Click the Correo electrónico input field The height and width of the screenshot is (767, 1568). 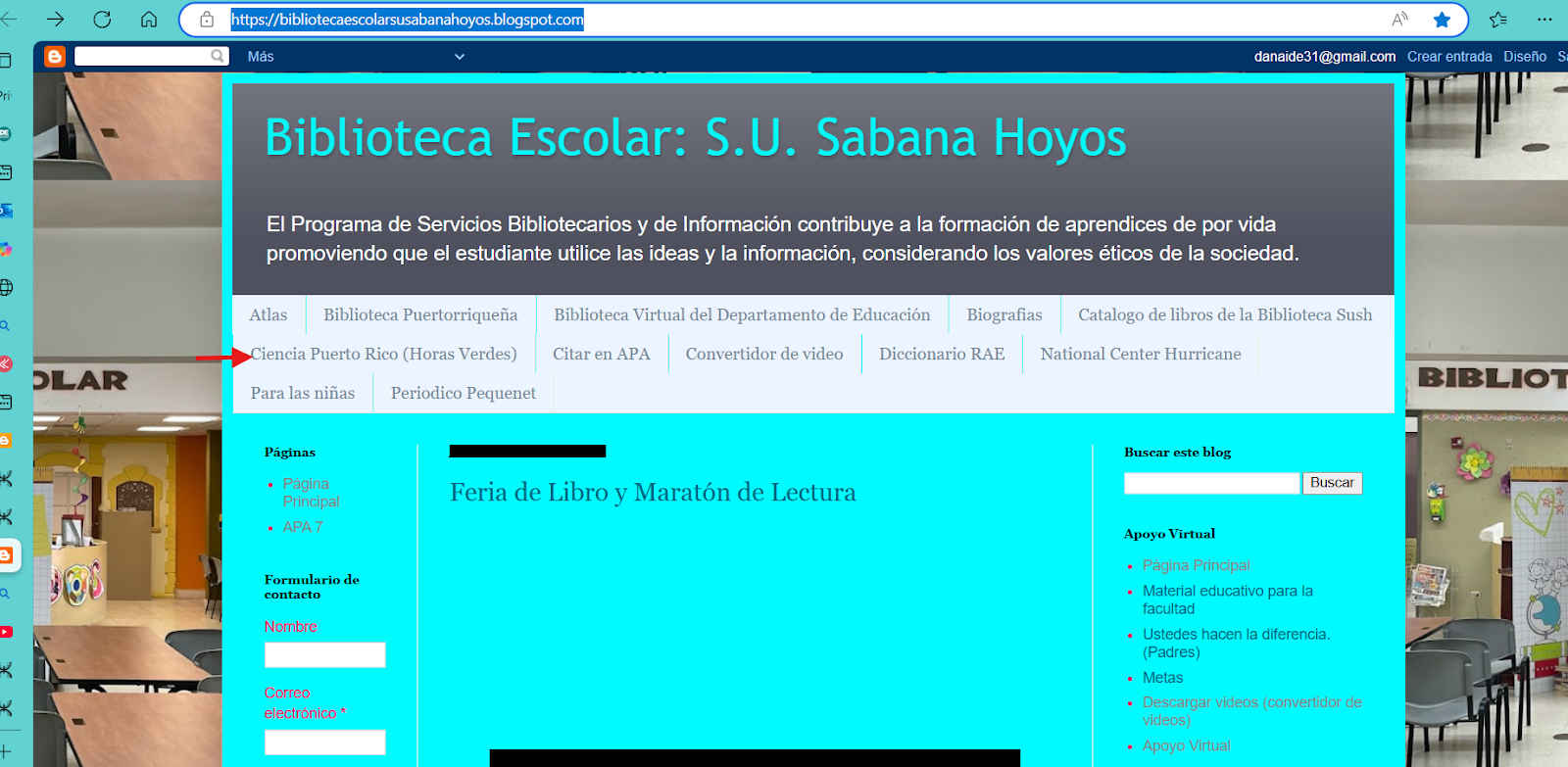pyautogui.click(x=324, y=742)
